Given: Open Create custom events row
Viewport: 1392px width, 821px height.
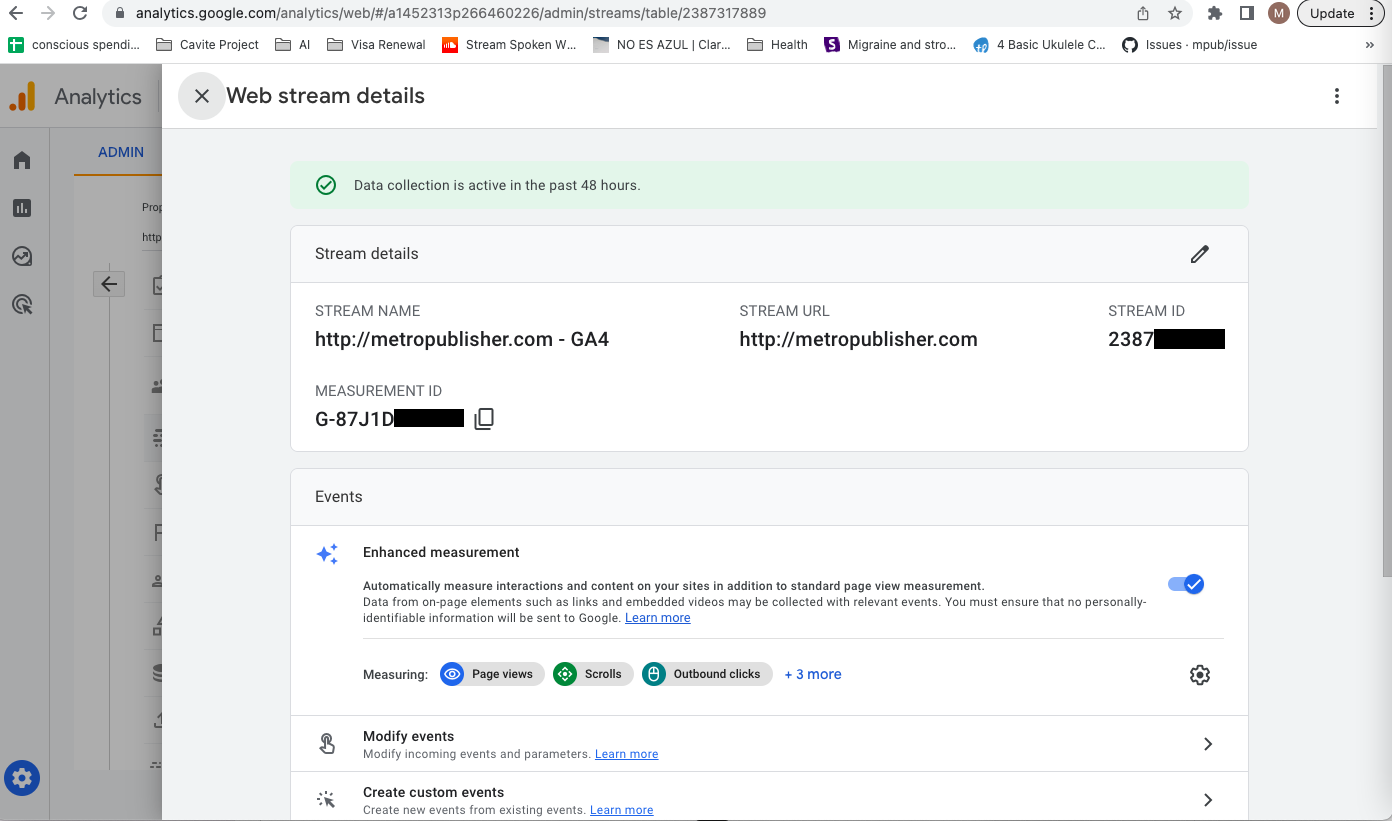Looking at the screenshot, I should coord(769,798).
